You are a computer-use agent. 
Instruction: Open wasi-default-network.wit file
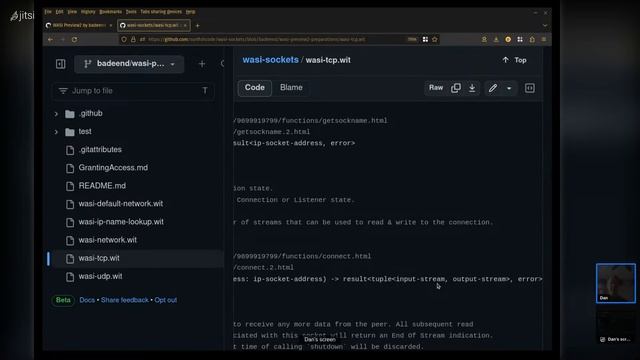(120, 204)
